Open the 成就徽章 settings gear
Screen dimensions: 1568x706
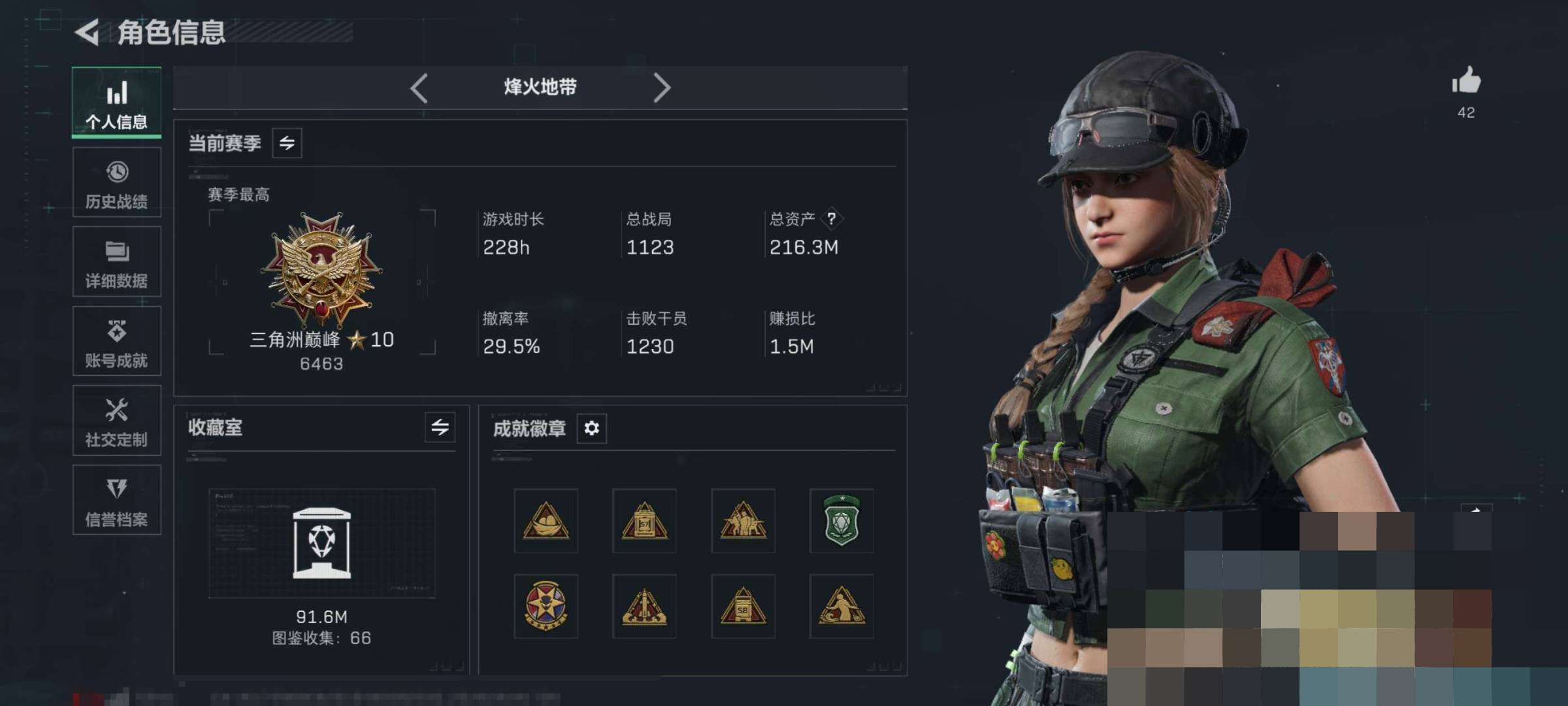pyautogui.click(x=591, y=428)
